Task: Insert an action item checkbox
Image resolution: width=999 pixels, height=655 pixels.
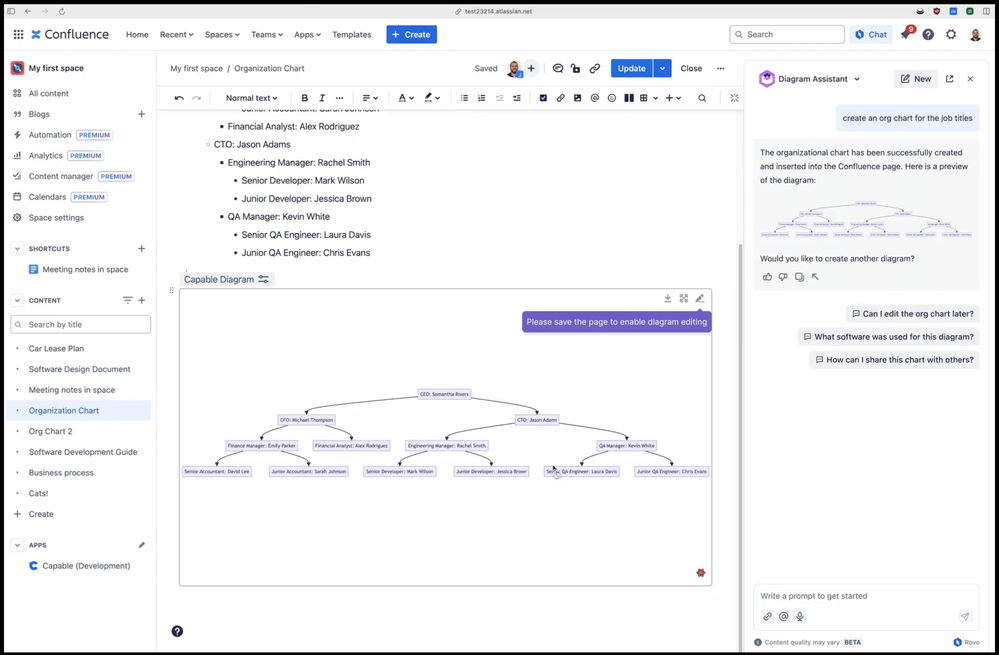Action: click(543, 98)
